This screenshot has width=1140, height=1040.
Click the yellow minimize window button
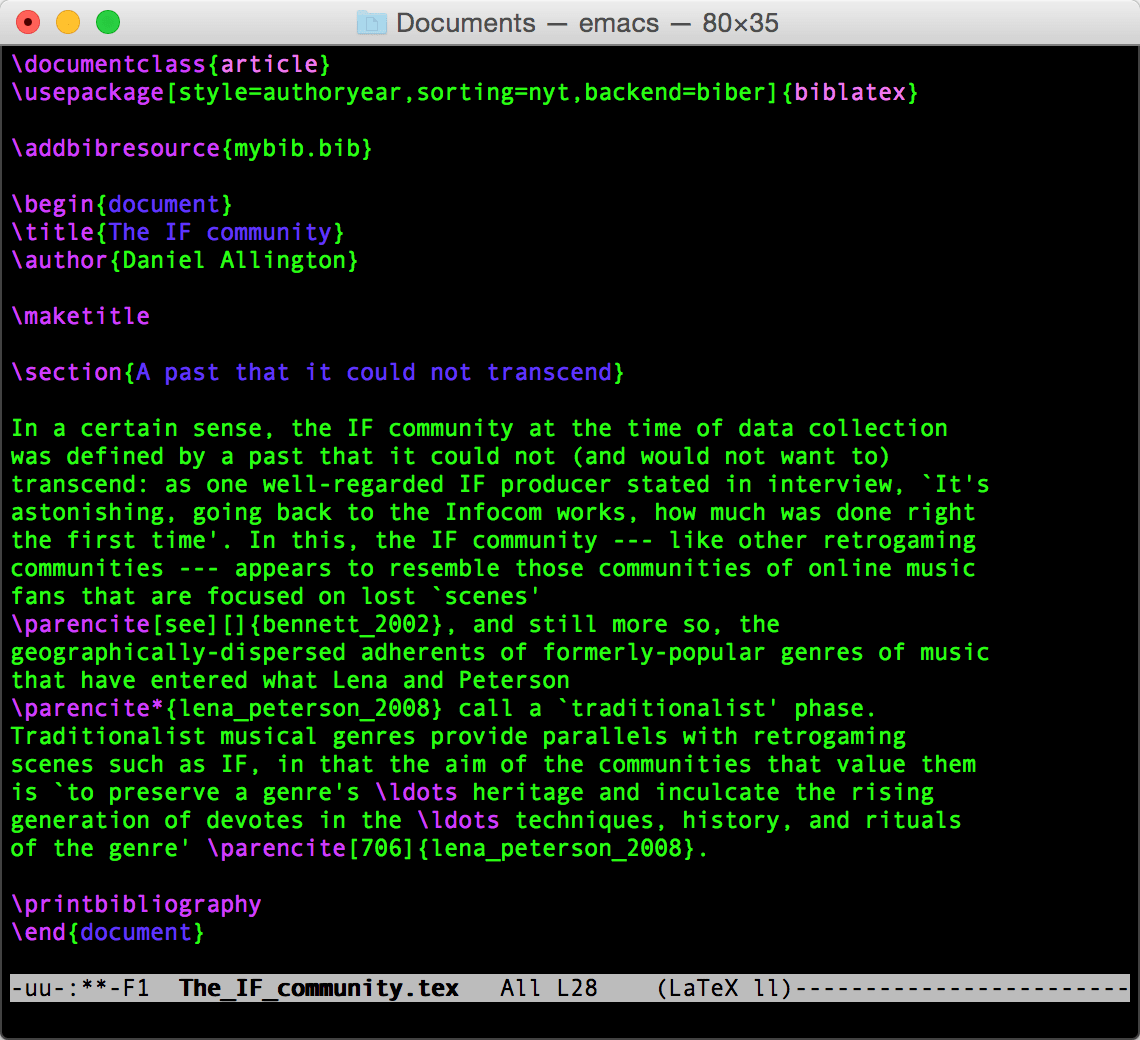tap(68, 23)
